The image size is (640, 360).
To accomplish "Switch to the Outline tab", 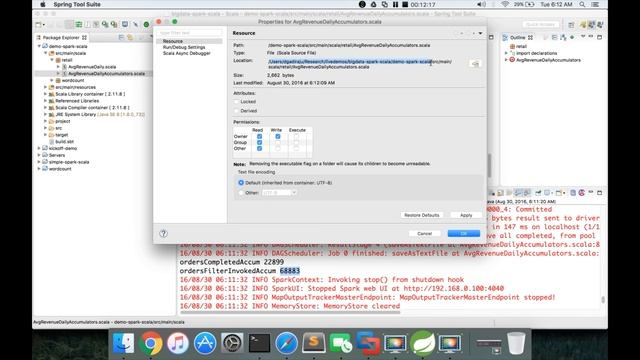I will click(518, 37).
